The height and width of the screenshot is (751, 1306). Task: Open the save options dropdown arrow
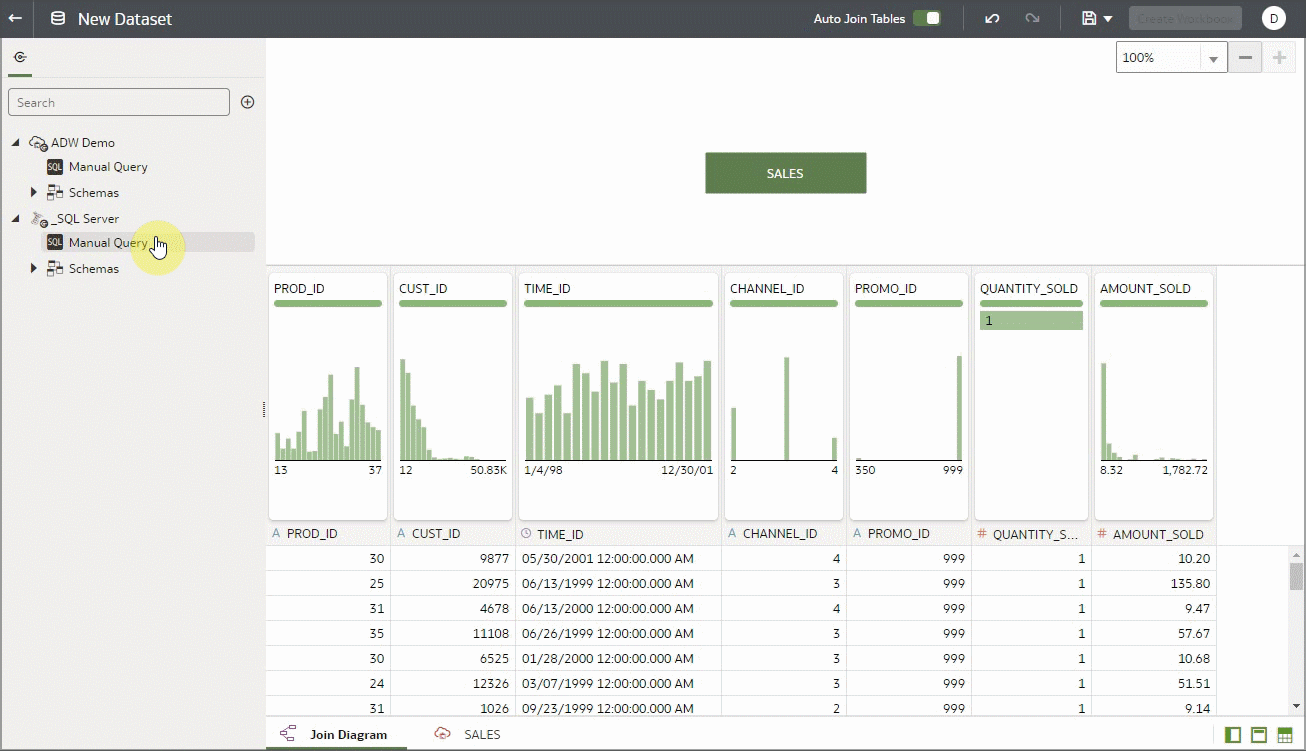tap(1104, 18)
